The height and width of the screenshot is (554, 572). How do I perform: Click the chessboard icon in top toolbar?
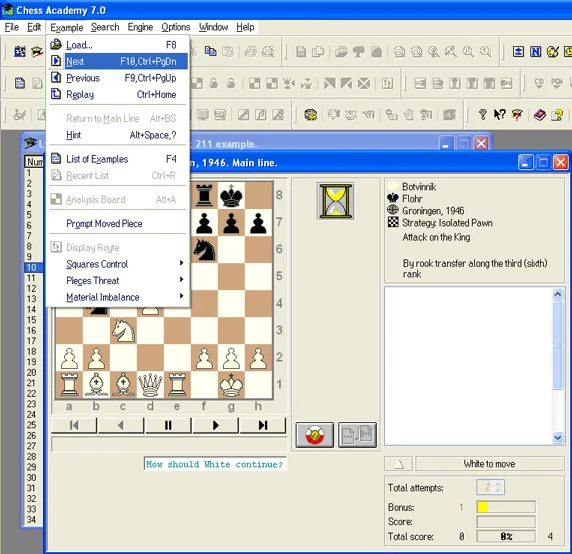pos(20,51)
